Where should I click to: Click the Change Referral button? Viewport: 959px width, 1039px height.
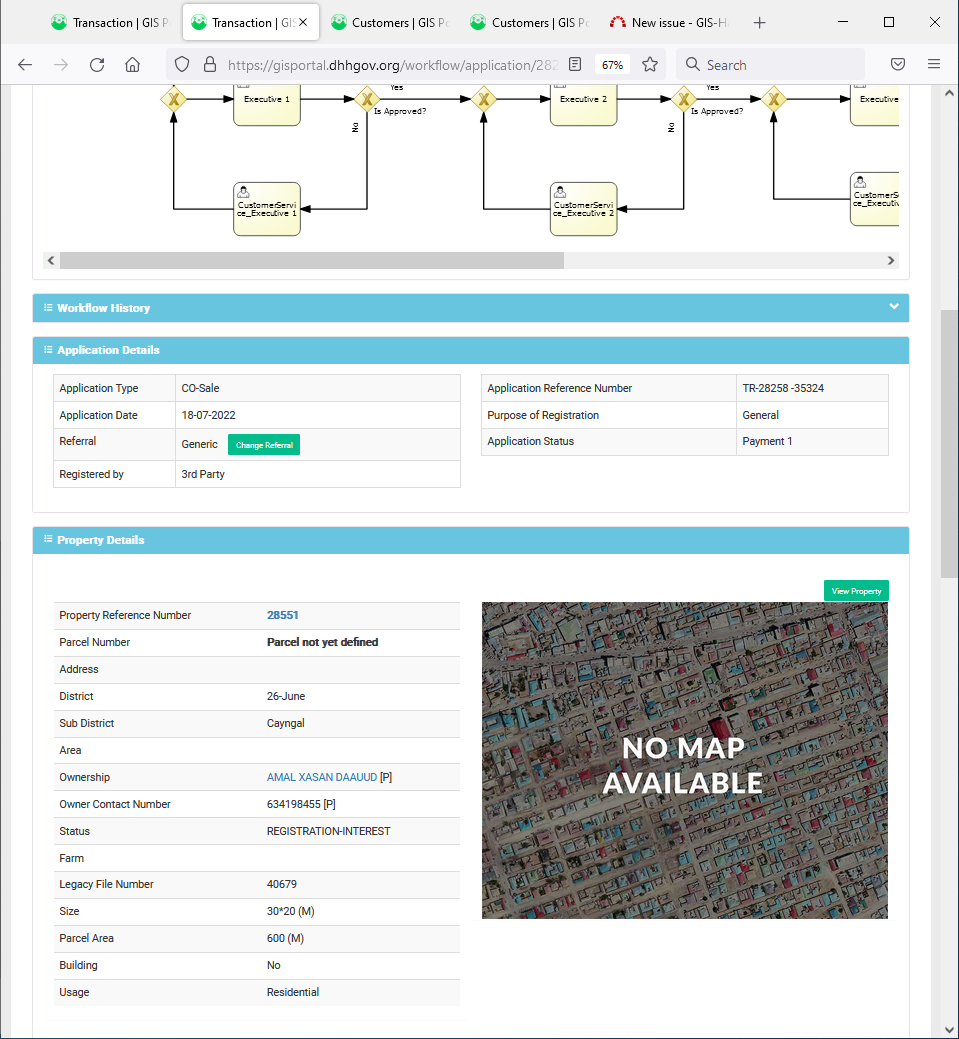[x=264, y=445]
